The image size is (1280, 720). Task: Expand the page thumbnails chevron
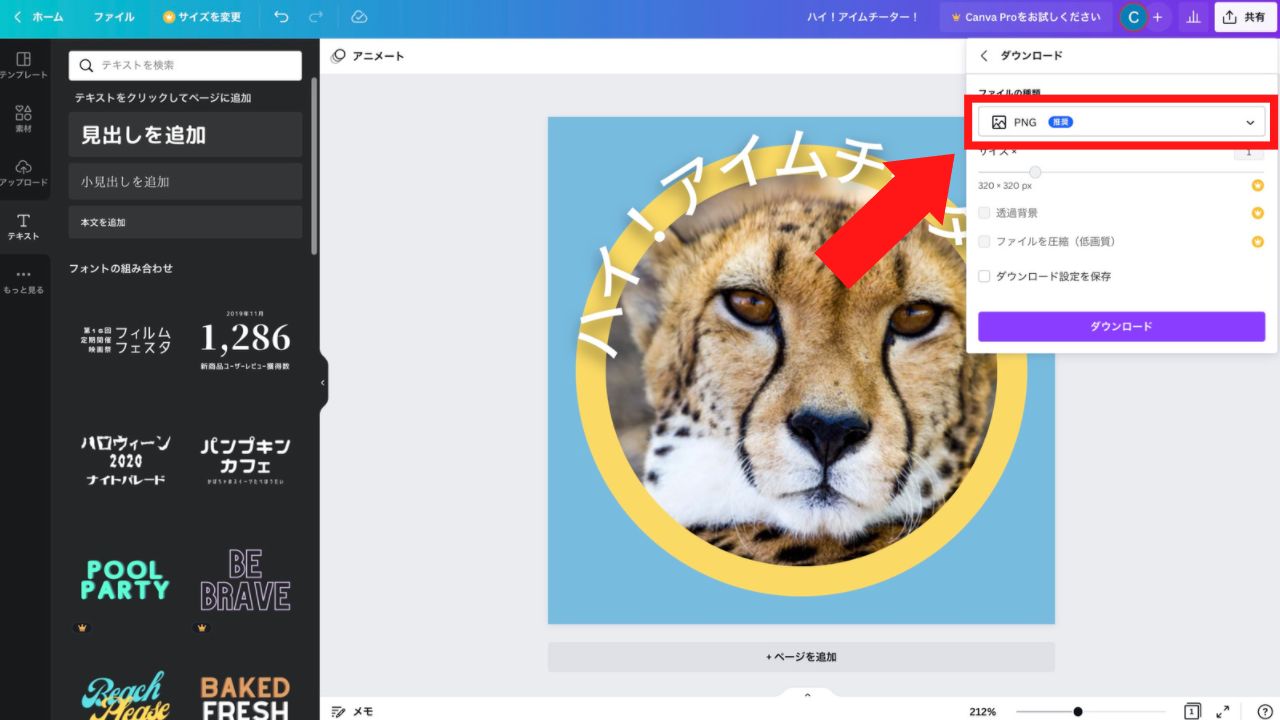(x=808, y=694)
